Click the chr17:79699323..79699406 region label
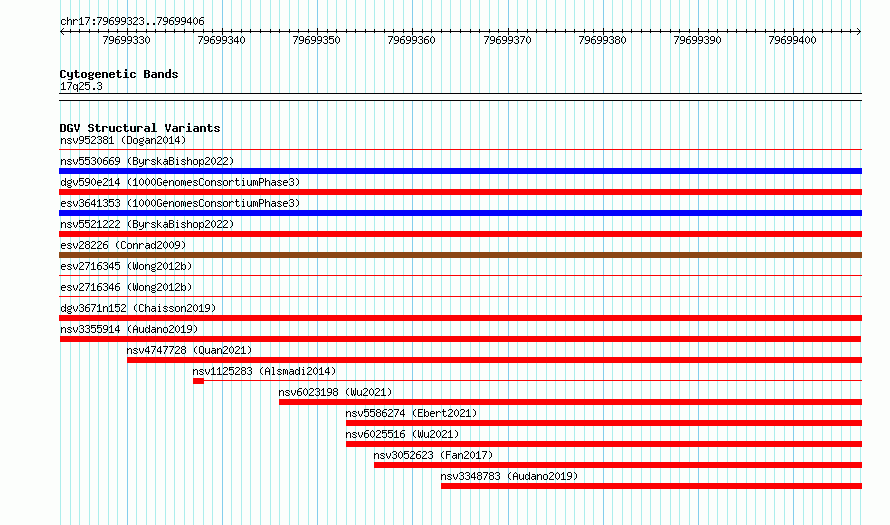The width and height of the screenshot is (890, 525). pos(132,21)
